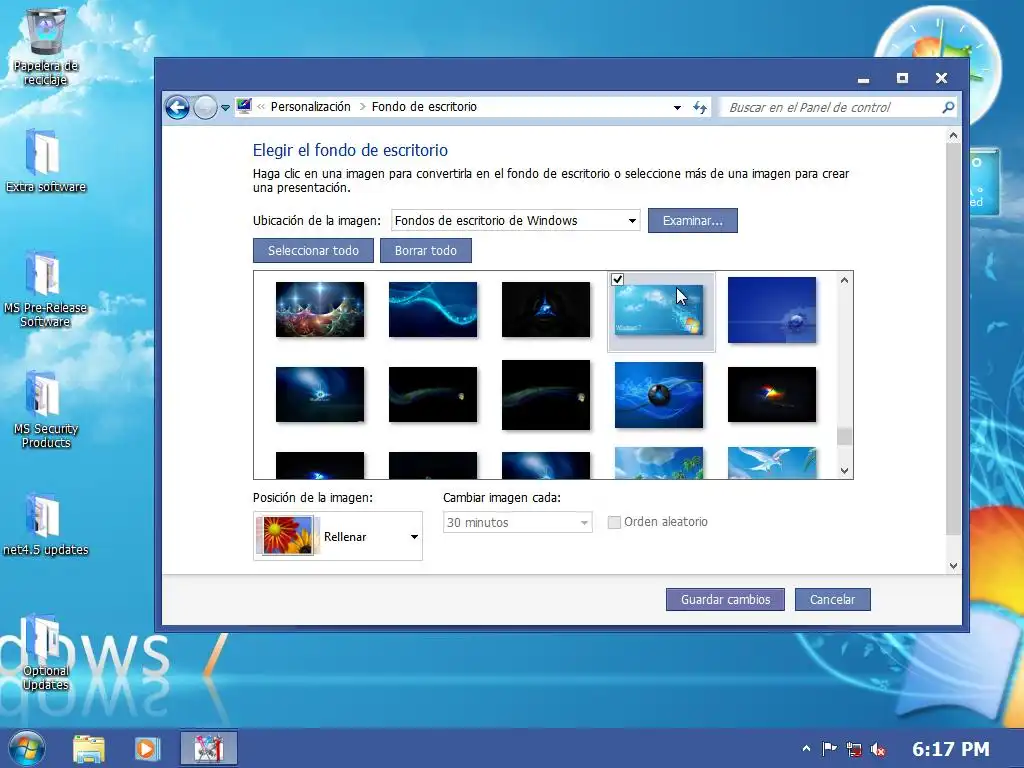Open the Extra software folder icon
This screenshot has width=1024, height=768.
[x=45, y=161]
